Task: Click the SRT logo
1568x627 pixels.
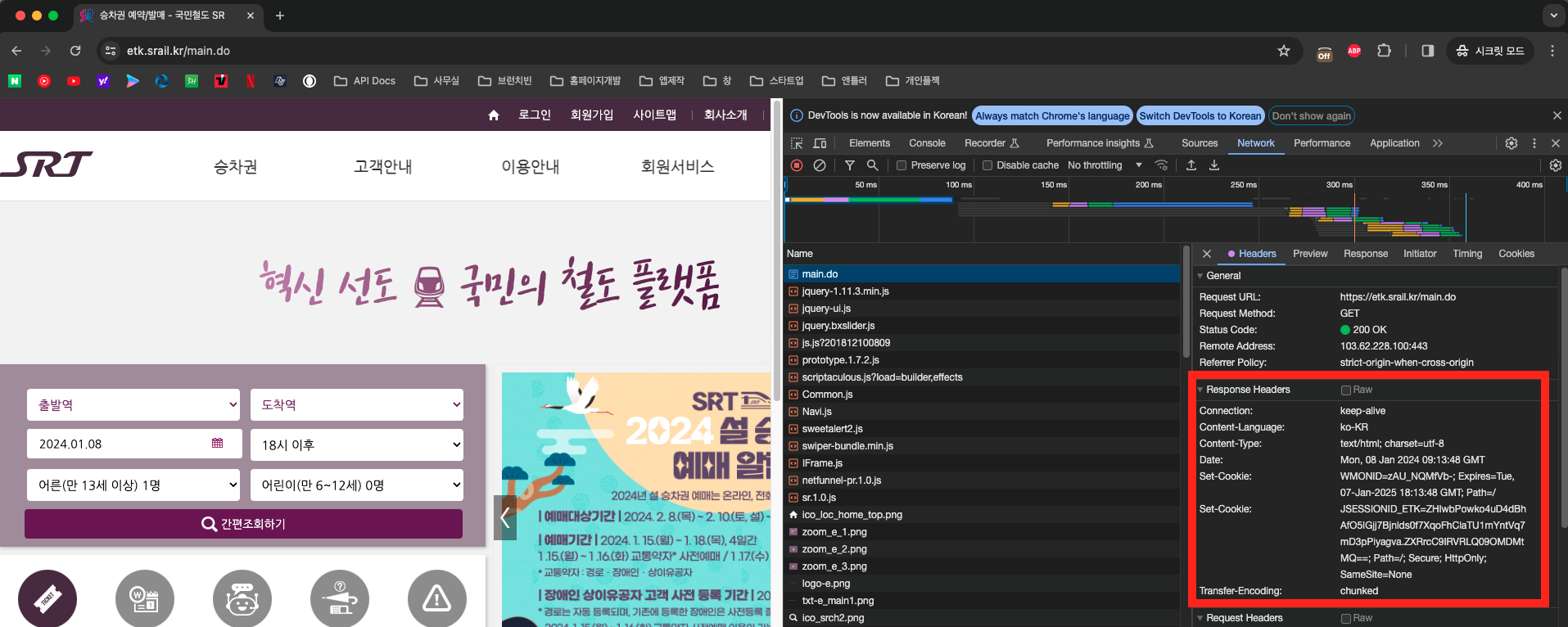Action: [47, 165]
